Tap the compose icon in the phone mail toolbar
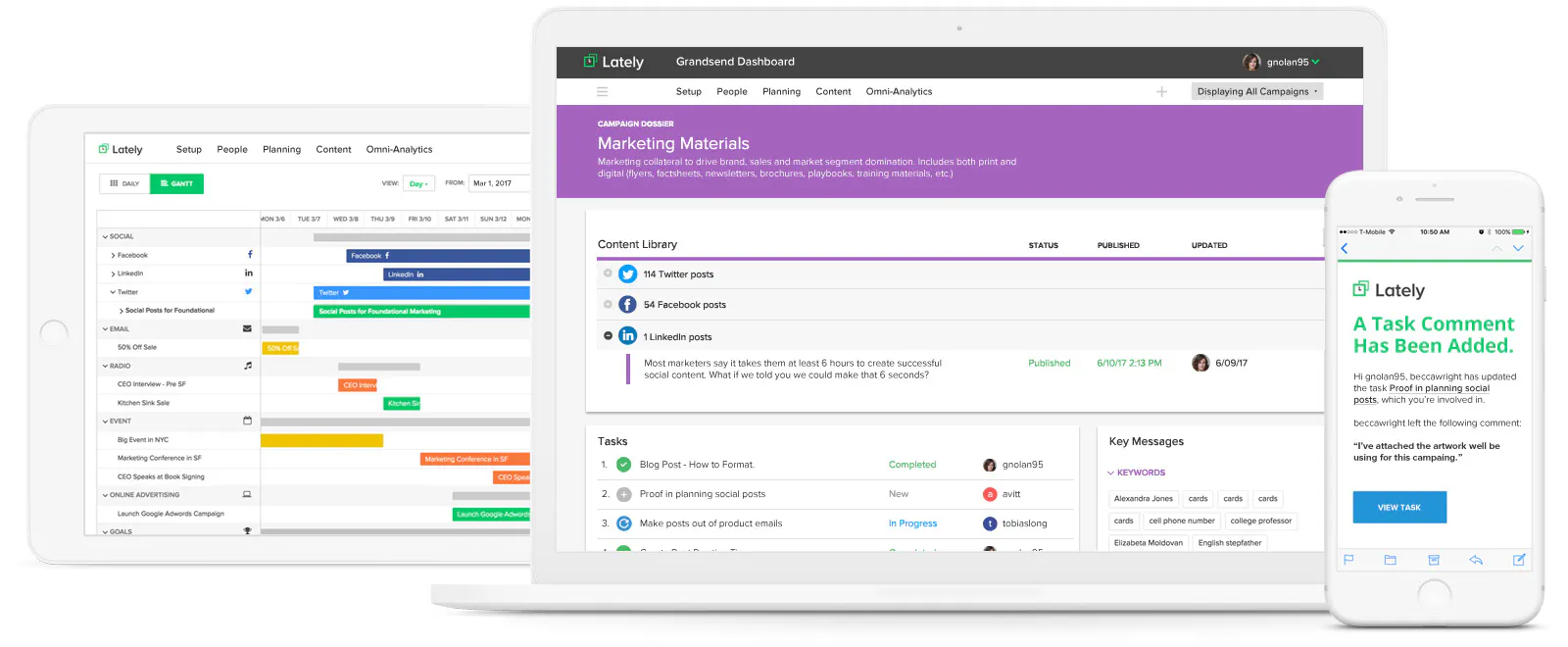1568x647 pixels. pyautogui.click(x=1519, y=560)
